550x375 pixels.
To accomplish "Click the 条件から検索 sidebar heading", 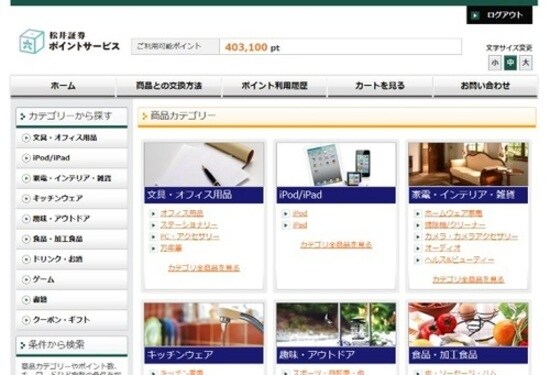I will coord(72,345).
